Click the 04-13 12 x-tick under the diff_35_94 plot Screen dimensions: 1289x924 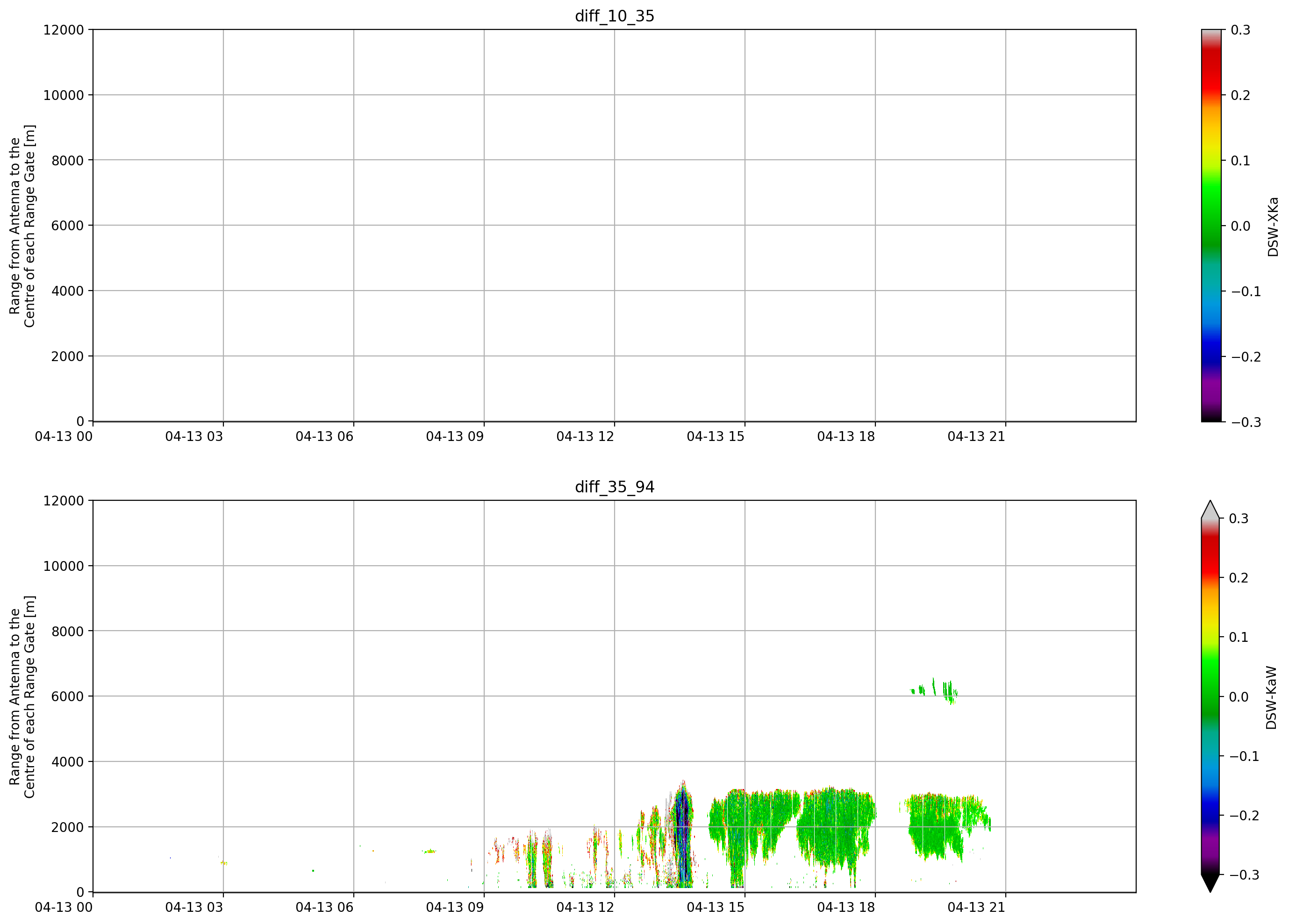(586, 908)
